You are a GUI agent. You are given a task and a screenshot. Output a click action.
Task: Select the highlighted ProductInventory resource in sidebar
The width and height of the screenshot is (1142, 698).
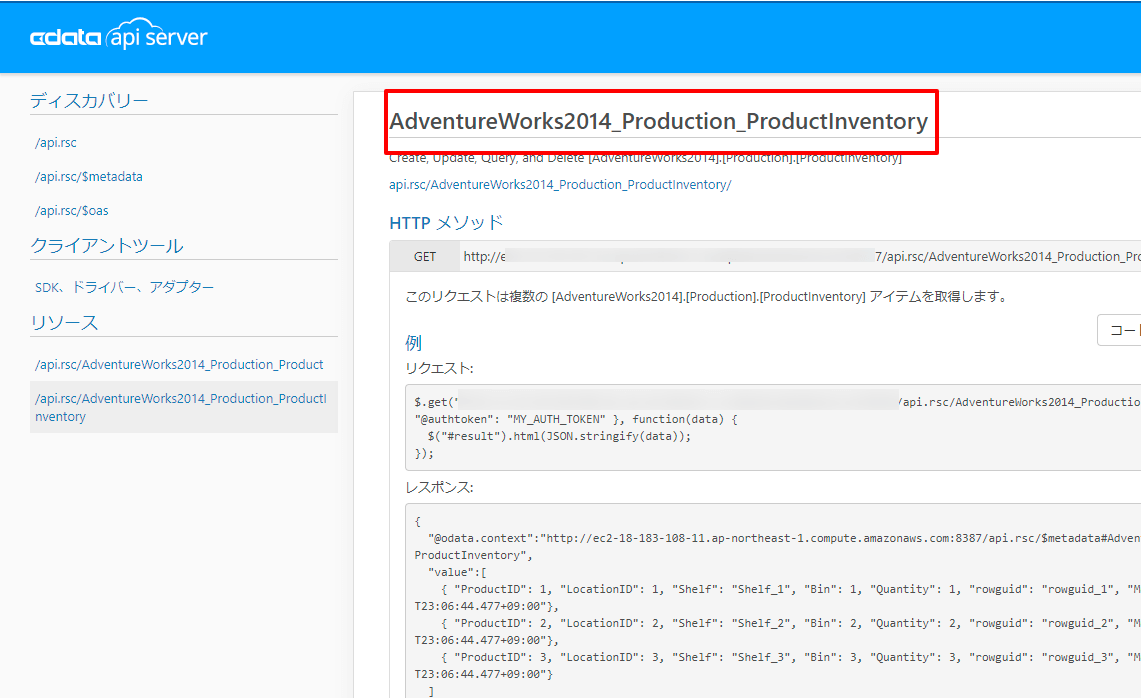pyautogui.click(x=180, y=407)
